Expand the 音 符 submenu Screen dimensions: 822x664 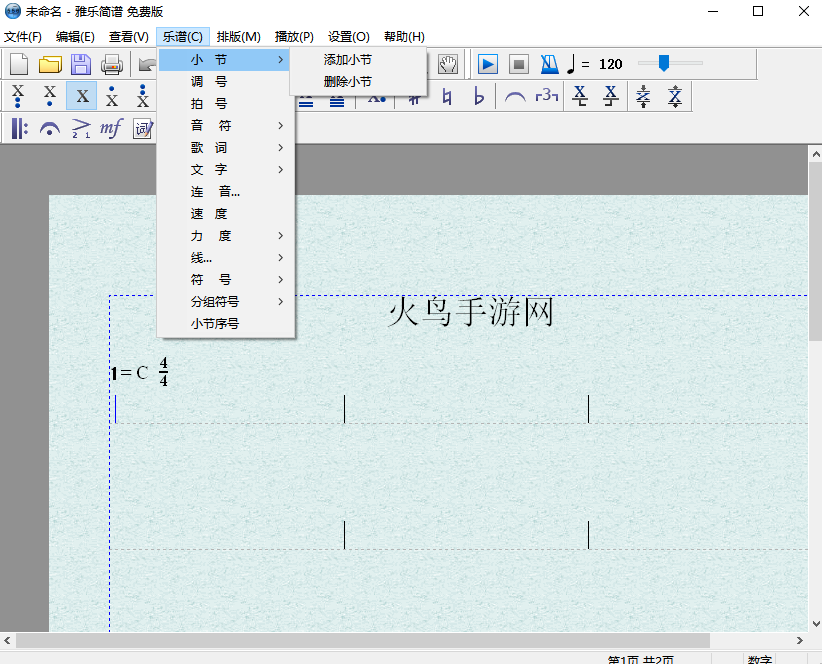pos(224,126)
